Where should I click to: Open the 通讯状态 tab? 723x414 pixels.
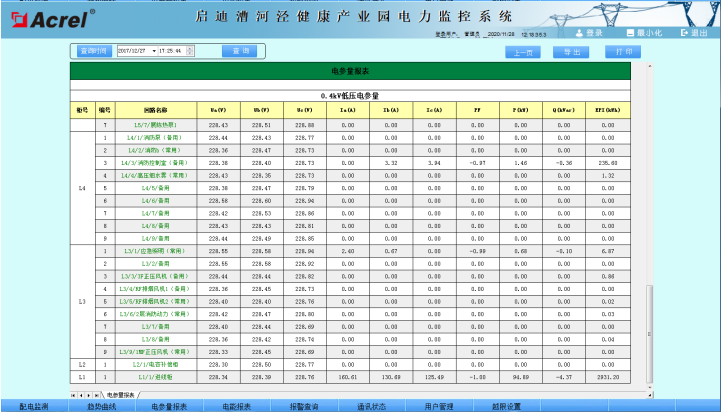point(372,407)
